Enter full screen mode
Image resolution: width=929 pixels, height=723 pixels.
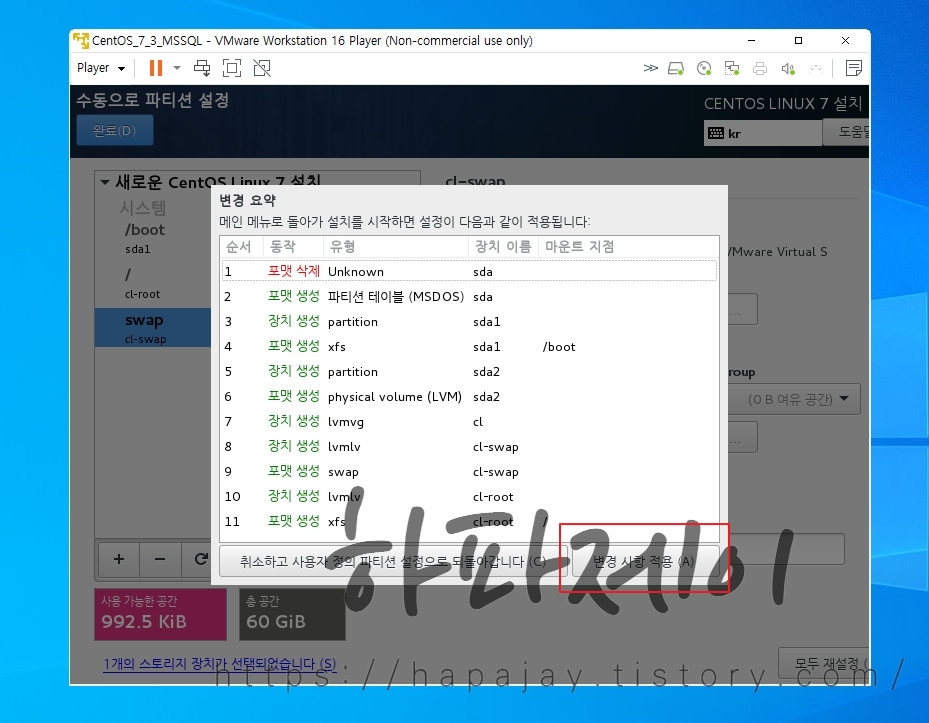(232, 68)
